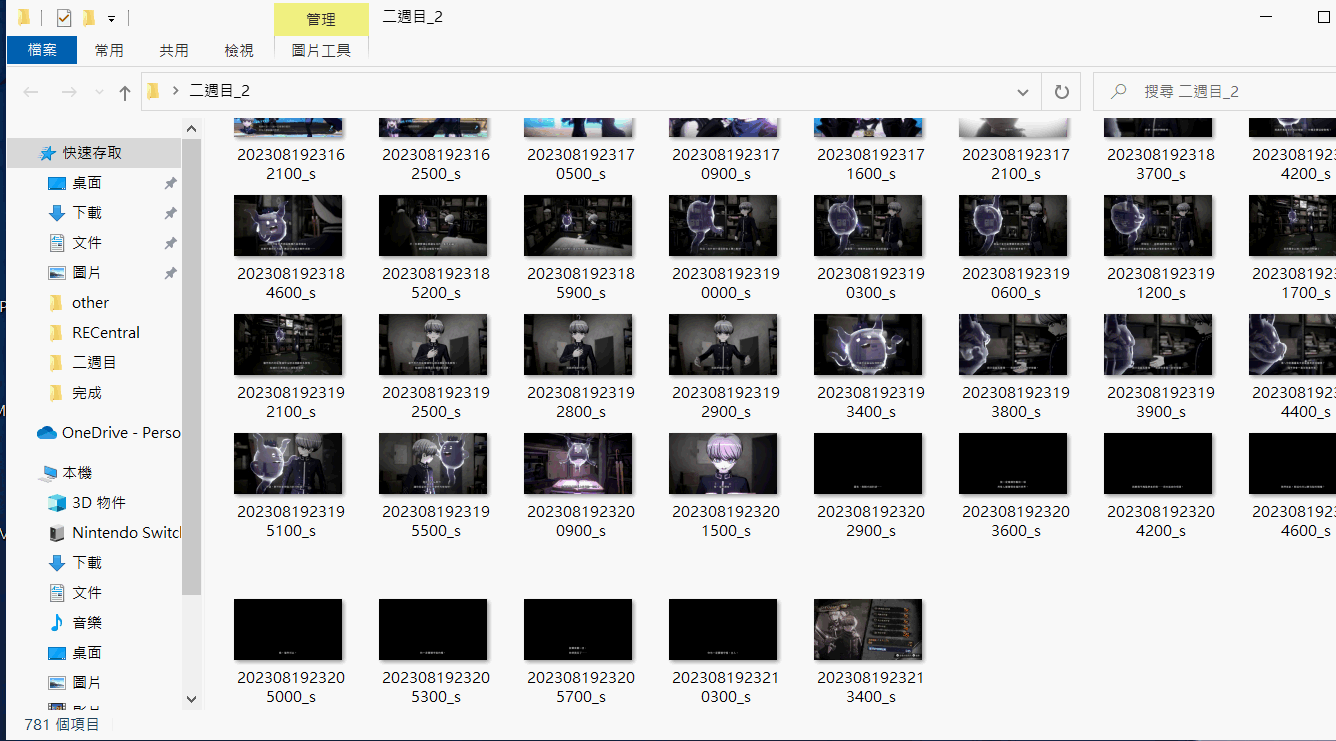
Task: Go up one folder level
Action: (125, 92)
